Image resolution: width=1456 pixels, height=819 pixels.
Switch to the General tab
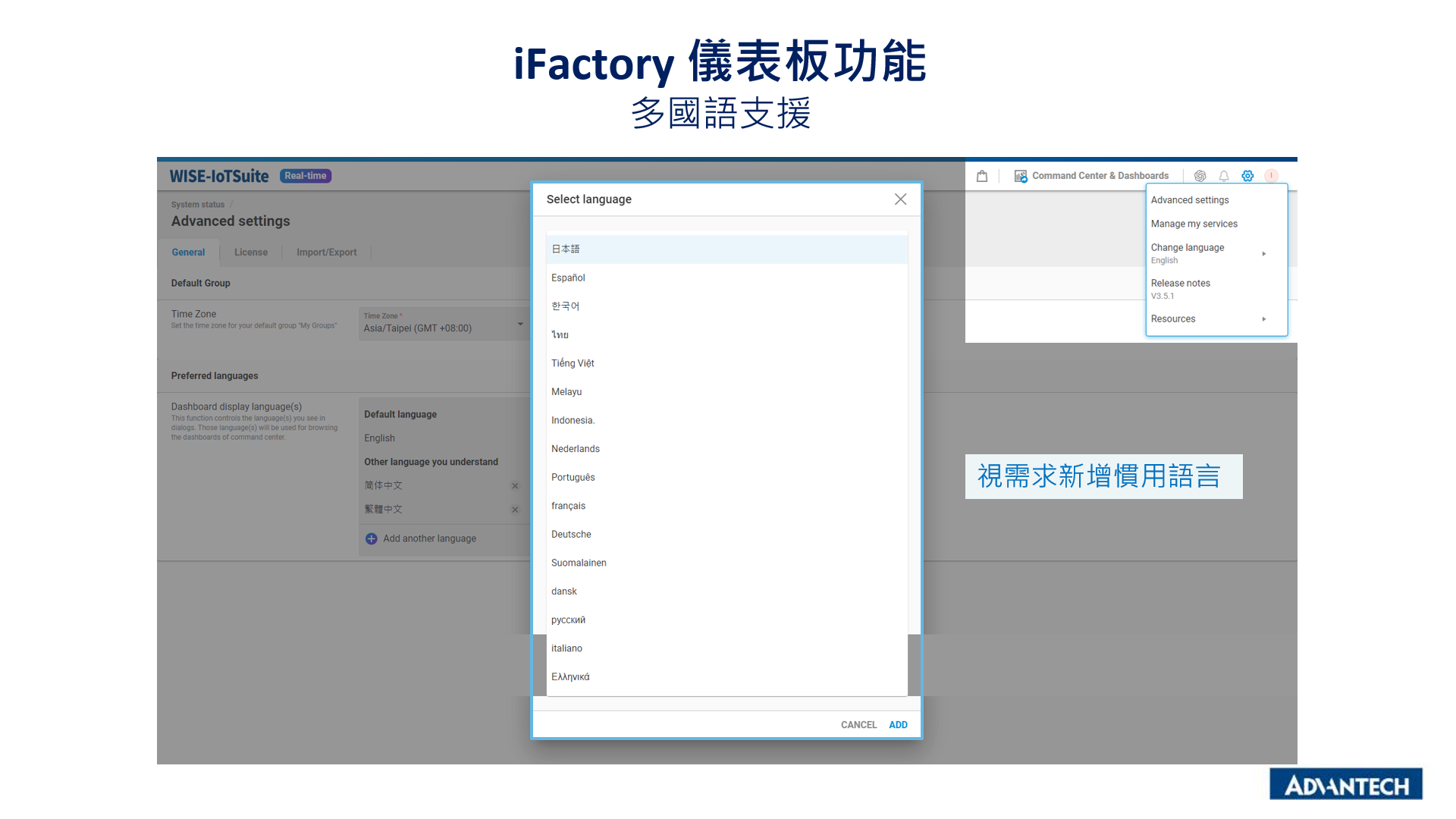tap(188, 253)
